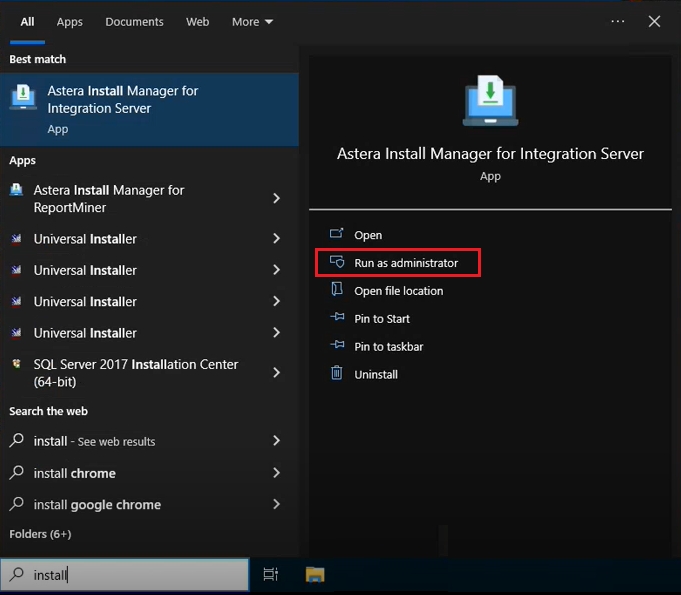Screen dimensions: 681x595
Task: Select Pin to taskbar option
Action: click(388, 346)
